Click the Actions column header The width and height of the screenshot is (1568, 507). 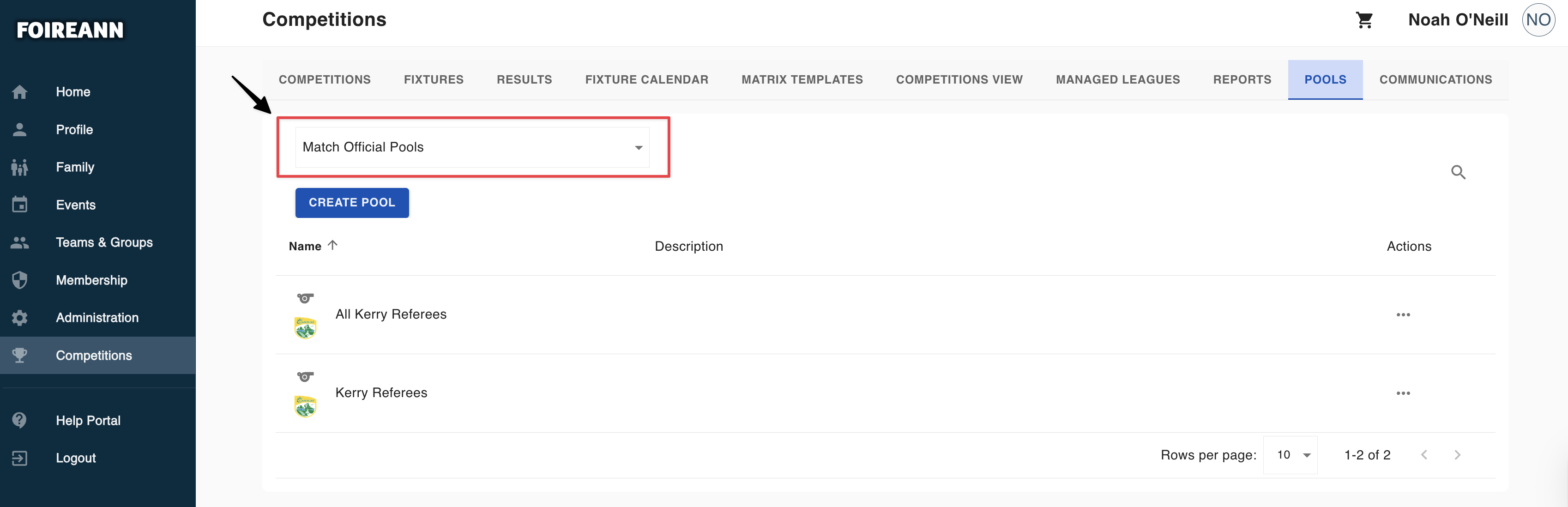(x=1409, y=247)
